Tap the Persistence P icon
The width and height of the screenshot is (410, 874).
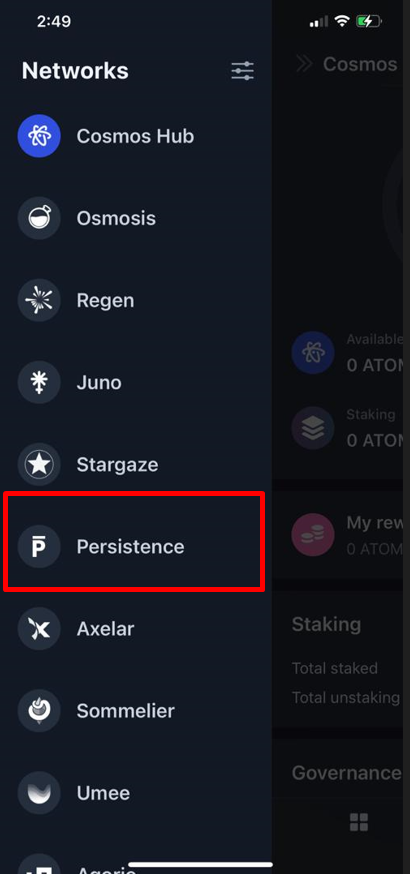[x=39, y=547]
